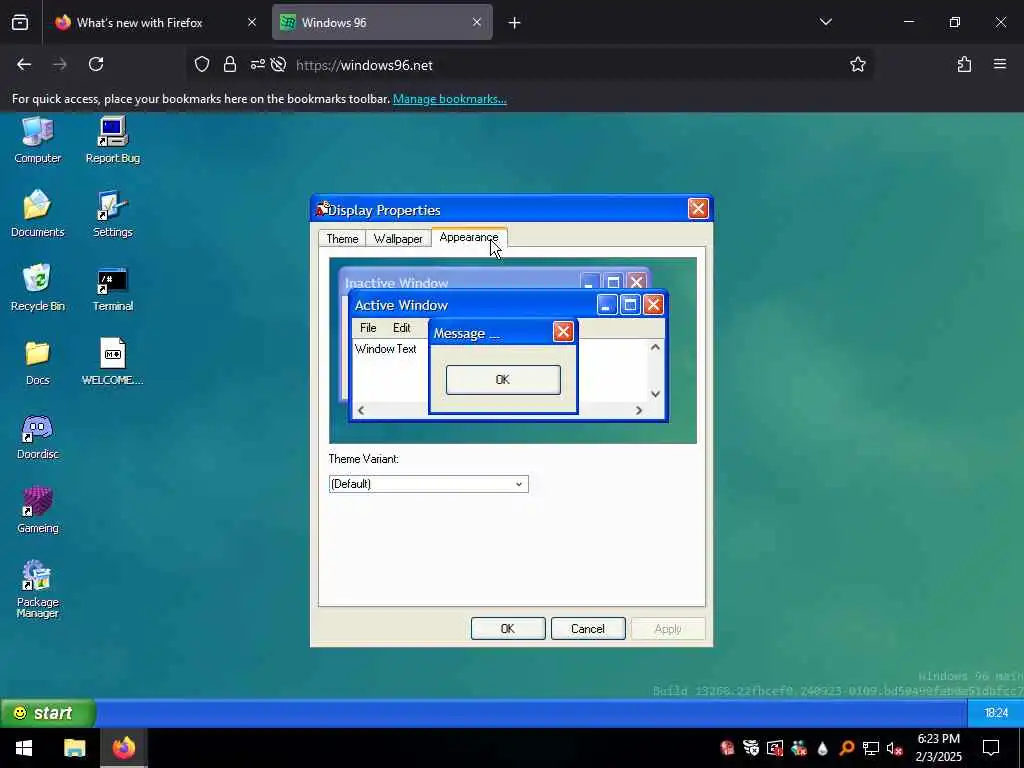Switch to the Wallpaper tab

(398, 238)
